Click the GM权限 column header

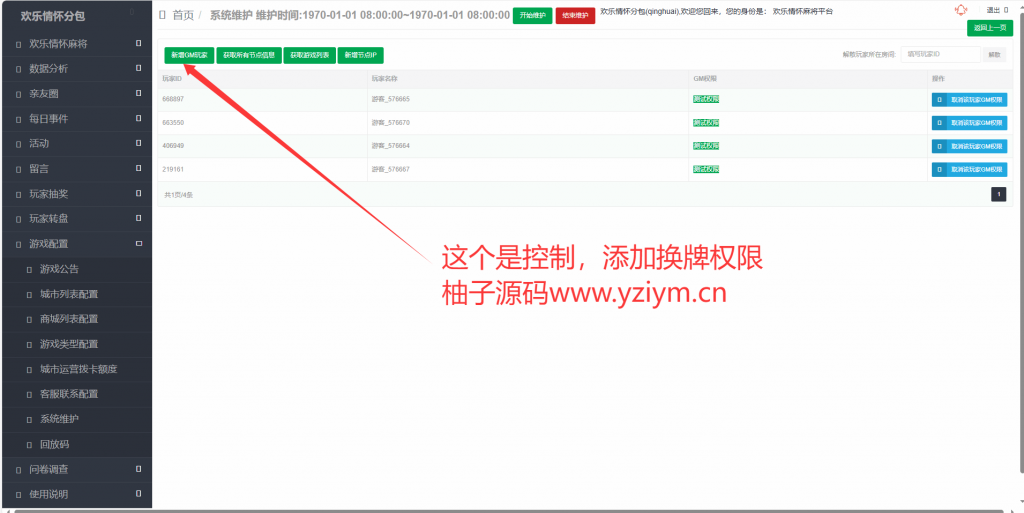pos(705,78)
